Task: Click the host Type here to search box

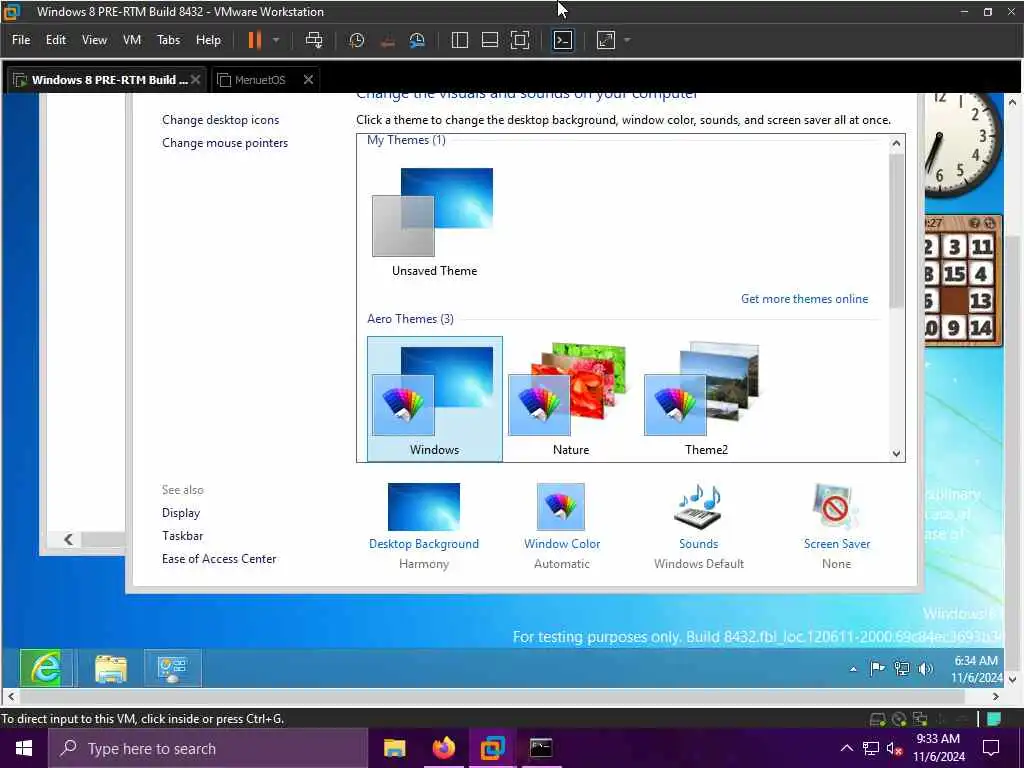Action: [208, 748]
